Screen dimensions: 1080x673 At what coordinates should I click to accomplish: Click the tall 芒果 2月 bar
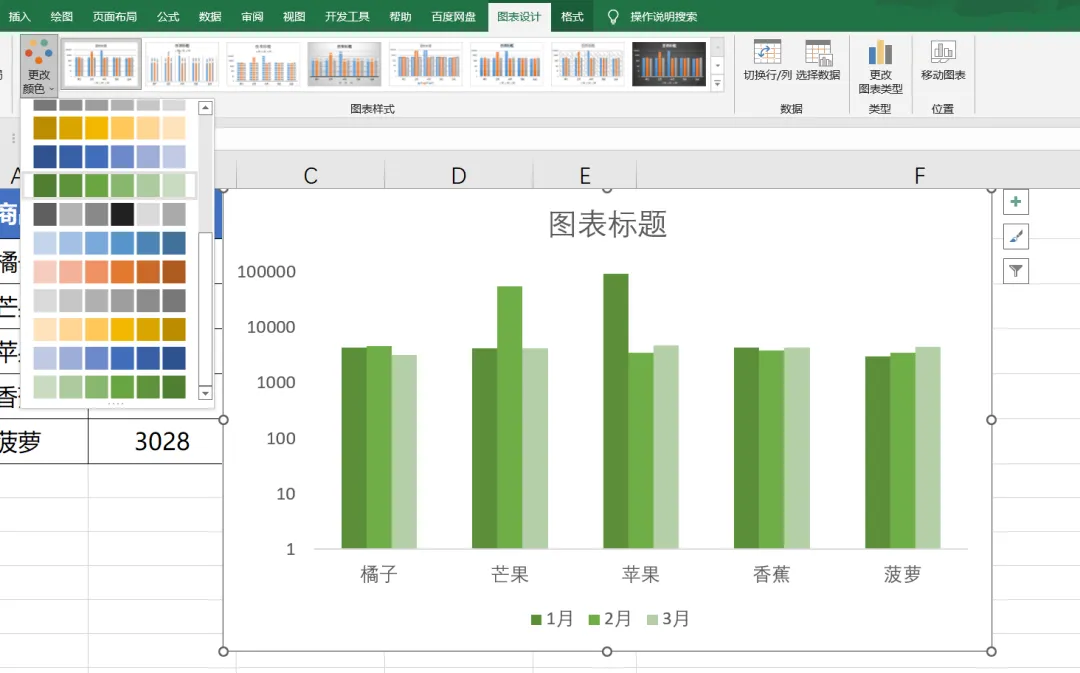(510, 417)
